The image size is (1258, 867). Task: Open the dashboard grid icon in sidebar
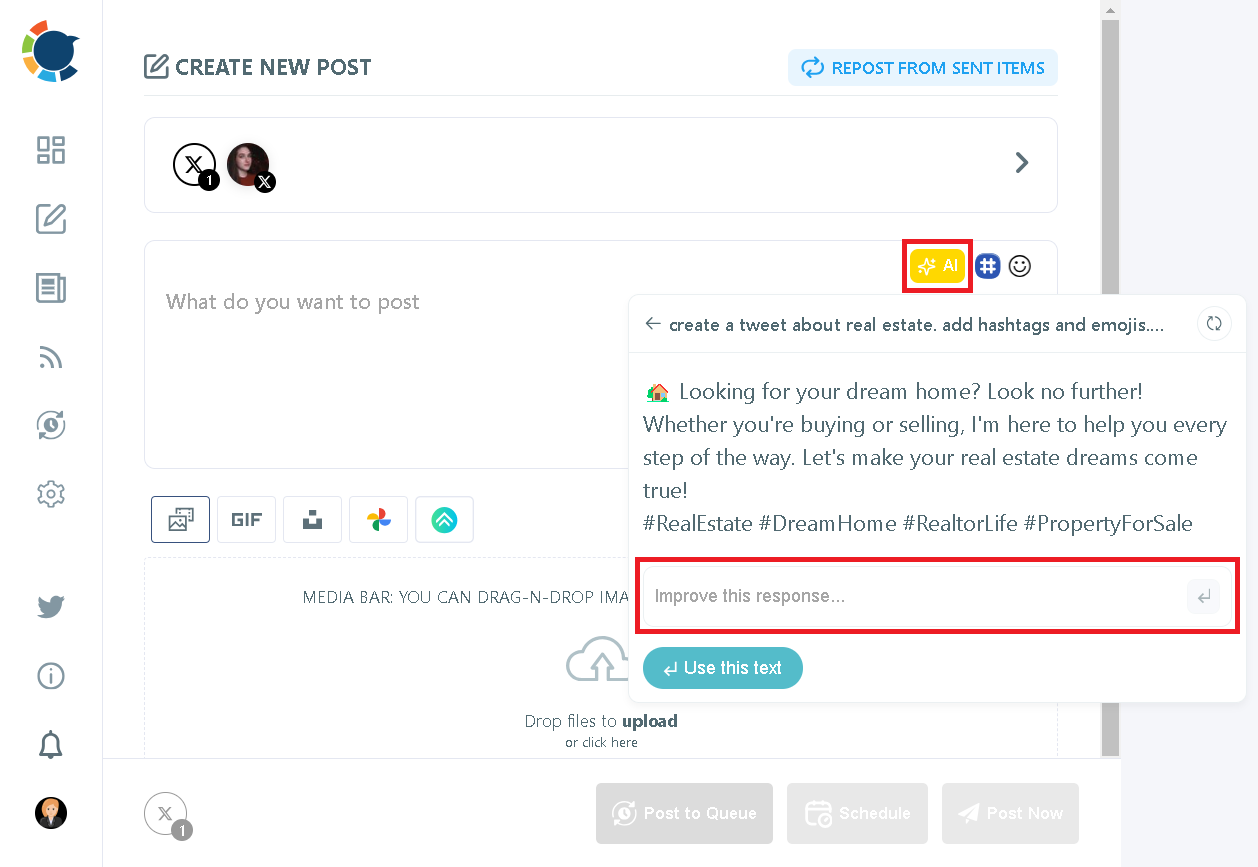pyautogui.click(x=50, y=150)
